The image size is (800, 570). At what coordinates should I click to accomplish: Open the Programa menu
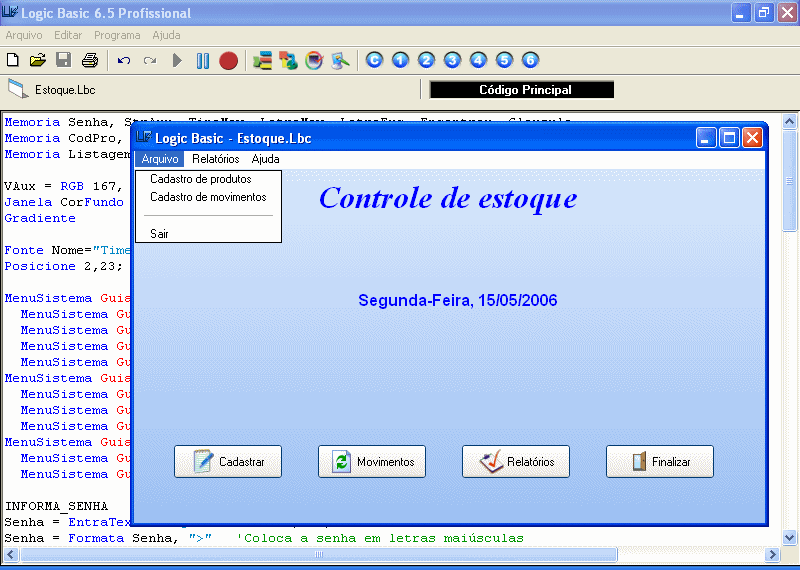pyautogui.click(x=117, y=35)
